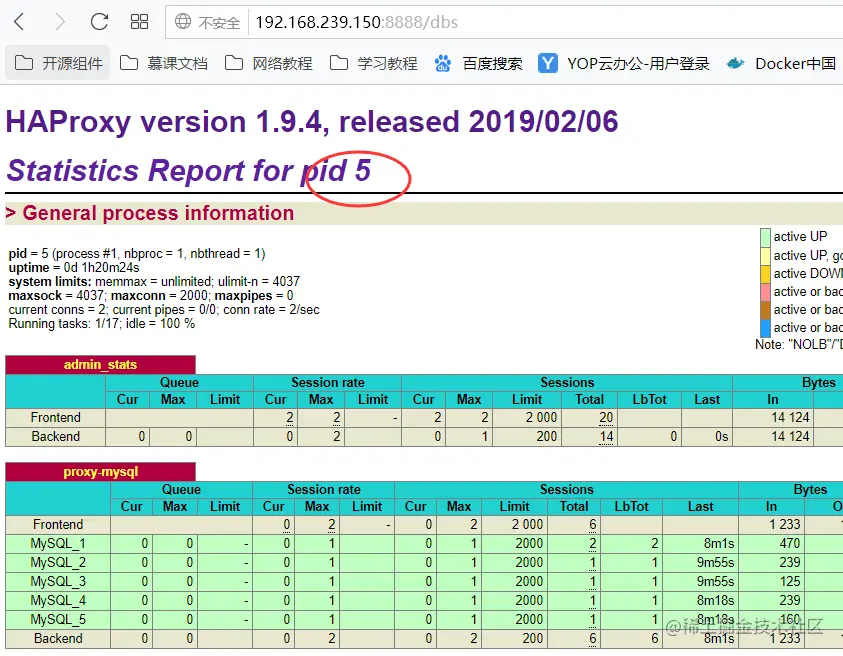The width and height of the screenshot is (843, 656).
Task: Click MySQL_3 last session value 9m55s
Action: pyautogui.click(x=715, y=582)
